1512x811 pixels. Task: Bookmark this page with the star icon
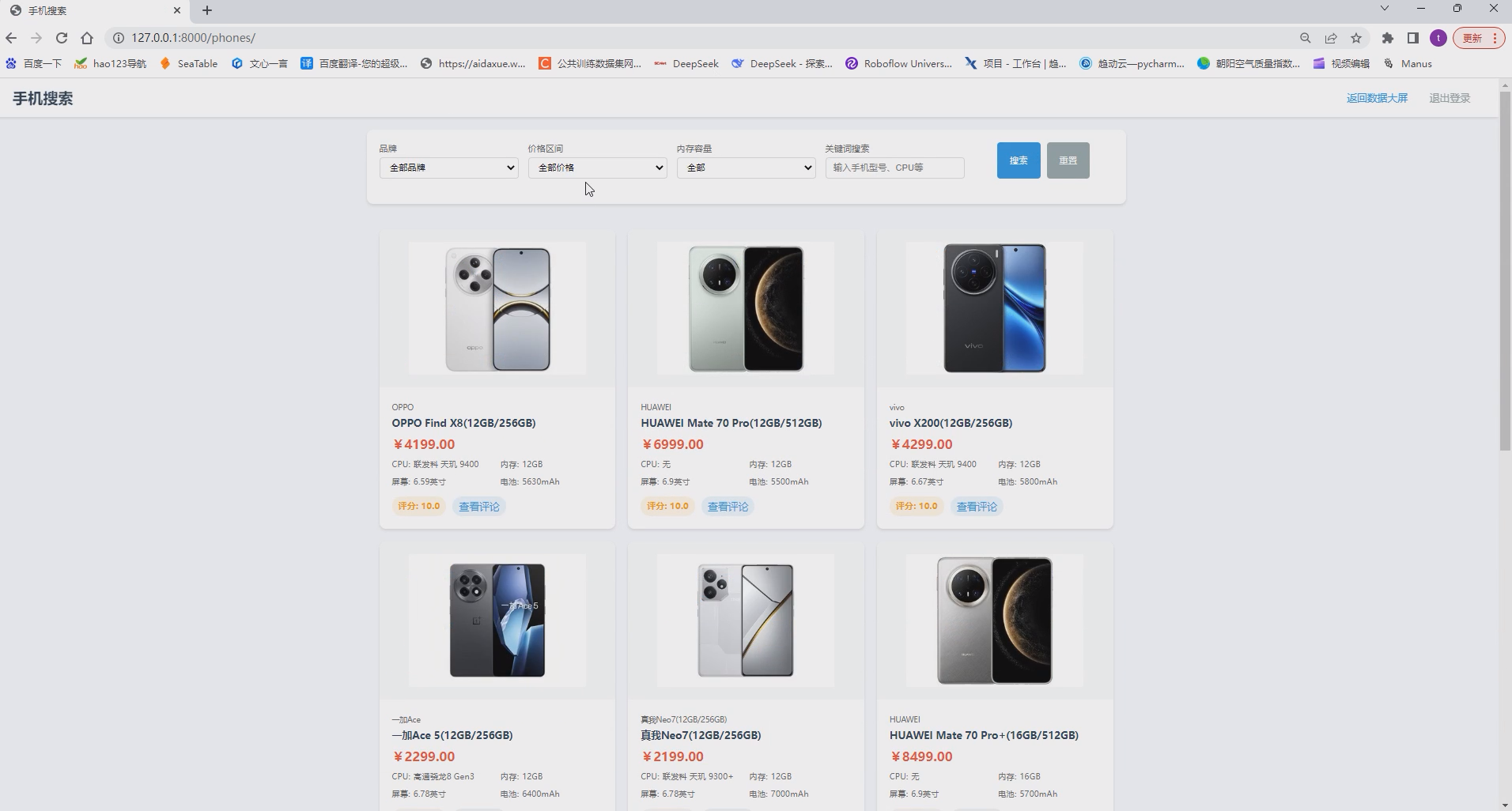[x=1356, y=38]
